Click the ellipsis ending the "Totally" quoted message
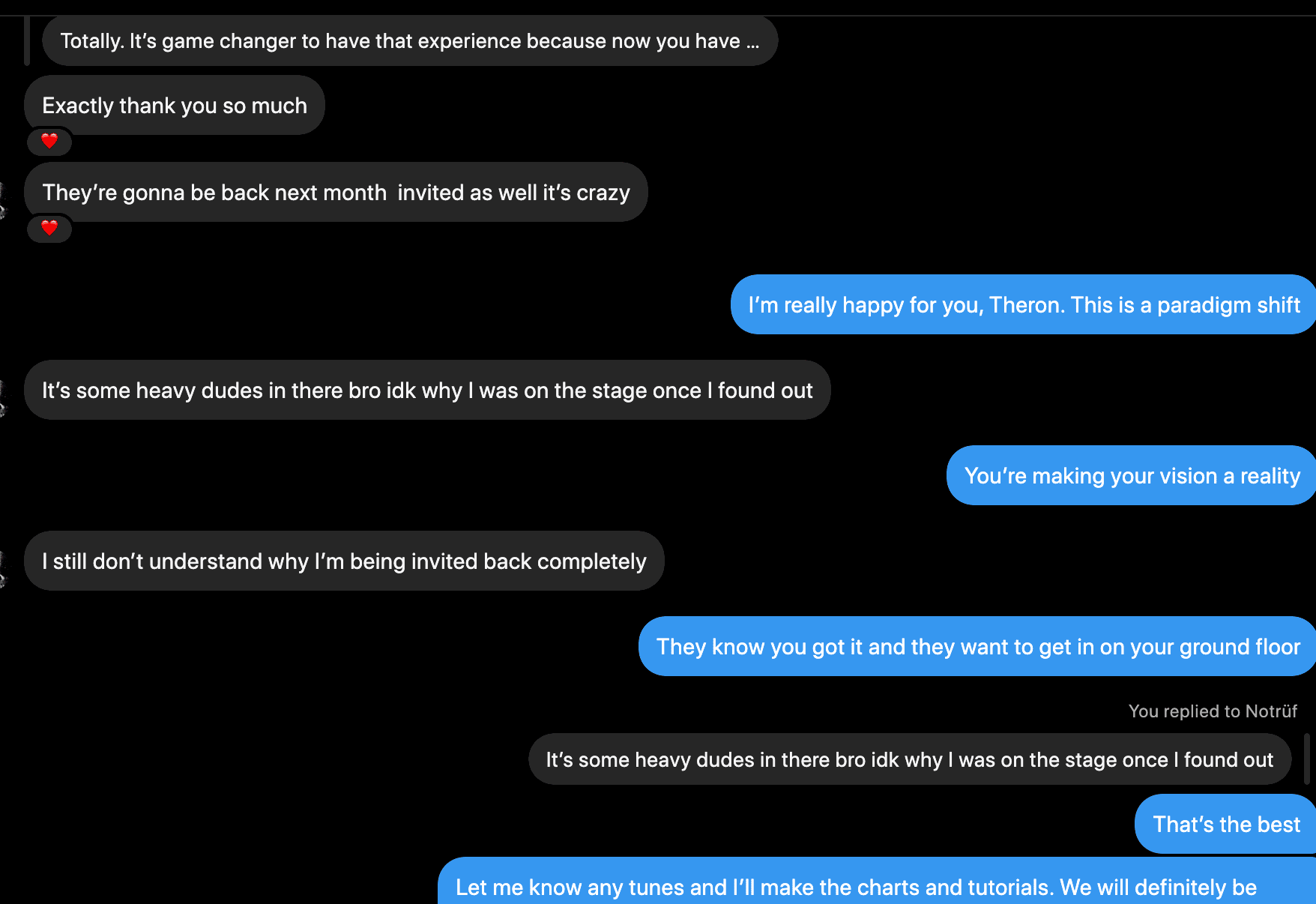 [753, 42]
